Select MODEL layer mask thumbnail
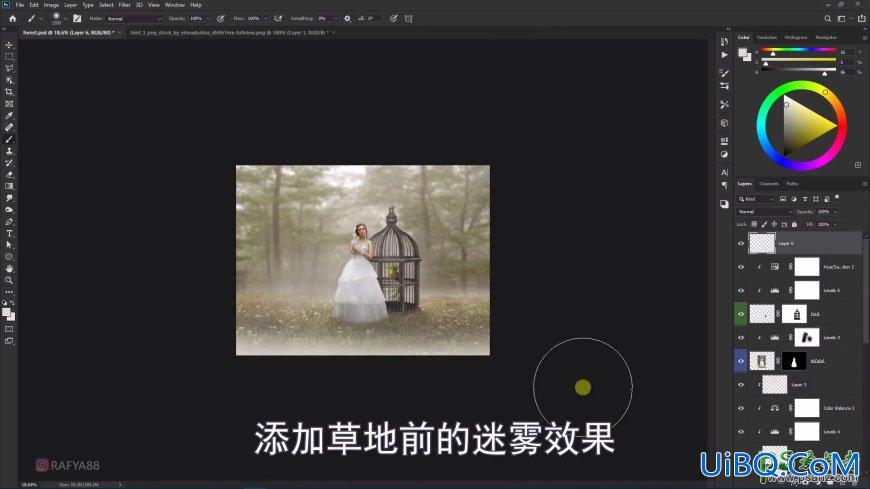Image resolution: width=870 pixels, height=489 pixels. coord(794,361)
